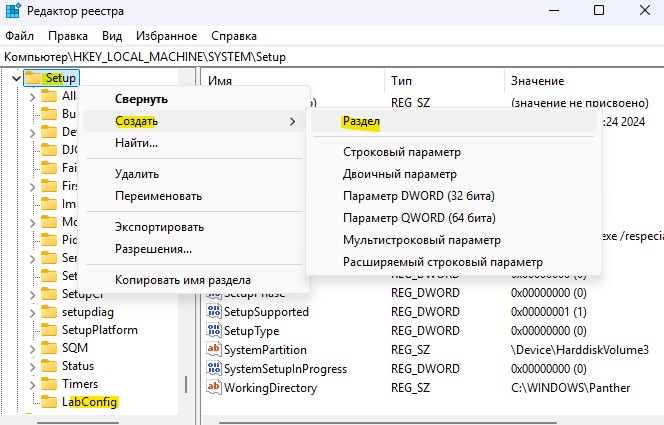Click the SetupSupported DWORD value icon
The image size is (664, 425).
click(x=213, y=311)
